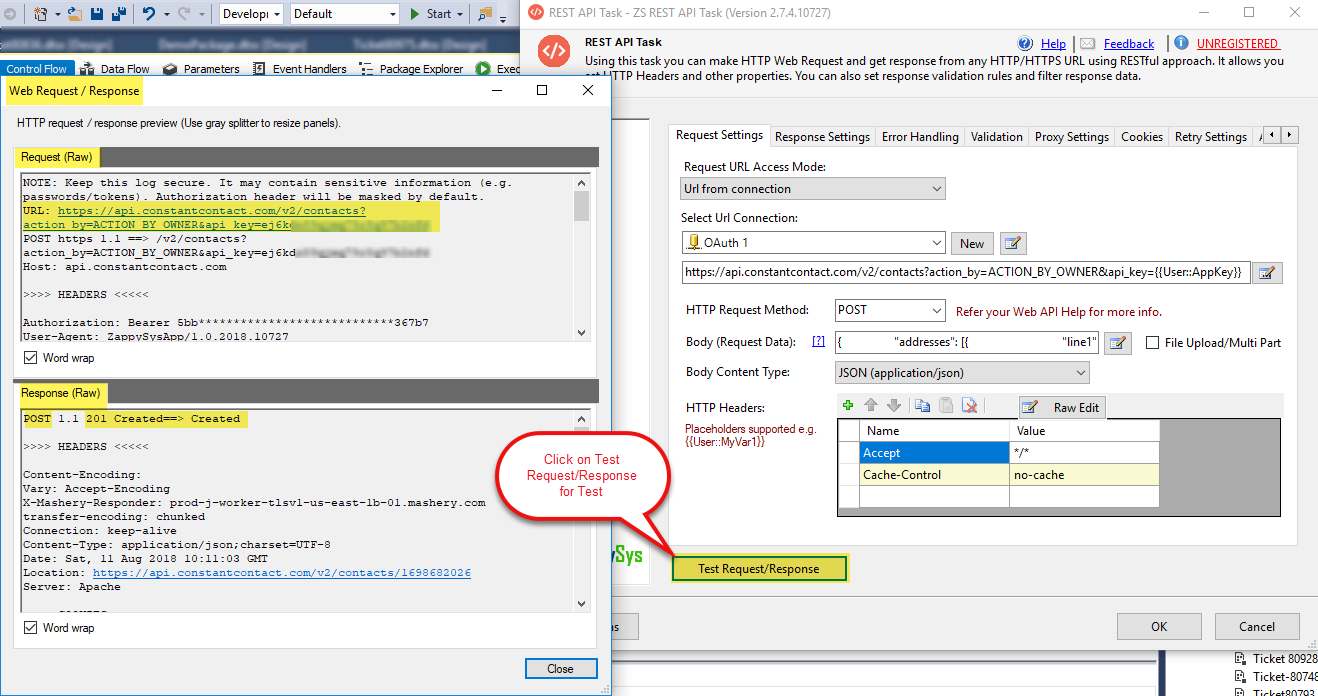Click New connection button
This screenshot has width=1318, height=696.
click(x=972, y=243)
